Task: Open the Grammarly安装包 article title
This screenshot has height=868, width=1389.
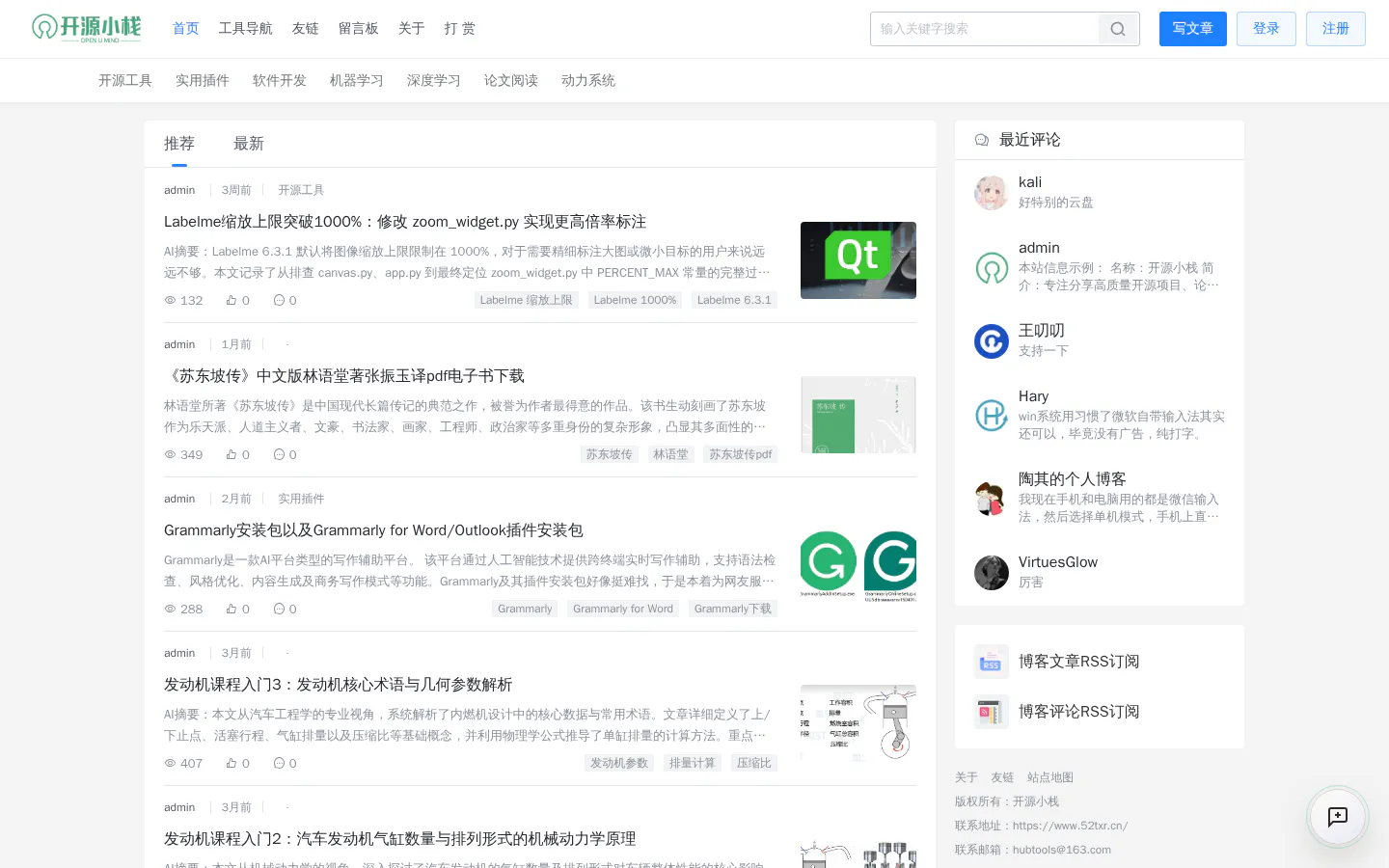Action: point(373,530)
